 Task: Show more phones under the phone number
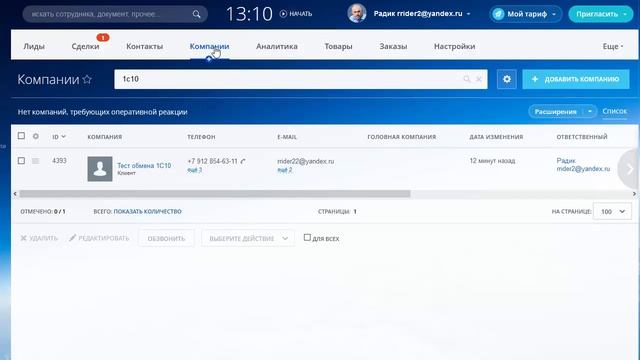click(x=194, y=170)
